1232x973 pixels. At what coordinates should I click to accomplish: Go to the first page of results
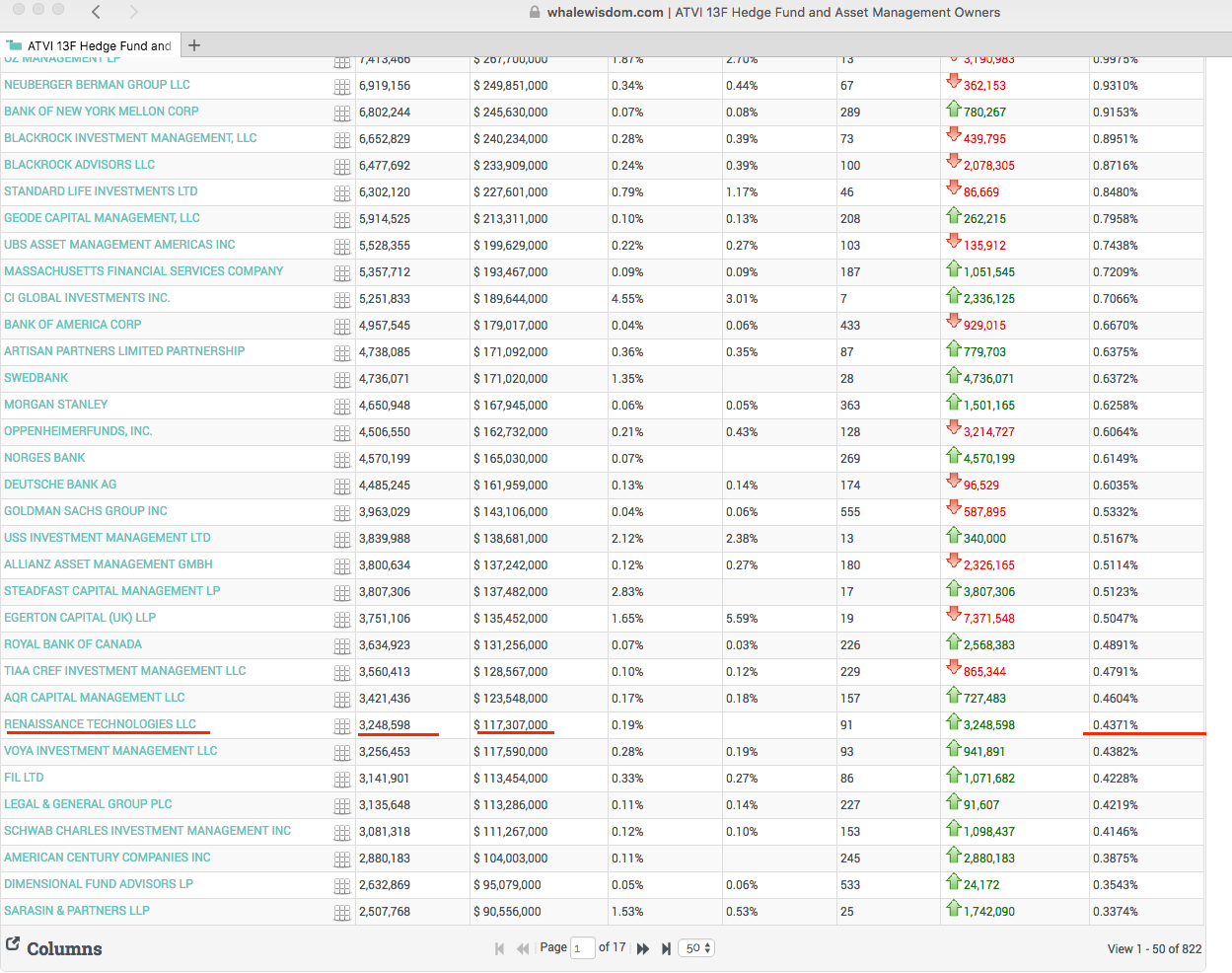pyautogui.click(x=499, y=948)
